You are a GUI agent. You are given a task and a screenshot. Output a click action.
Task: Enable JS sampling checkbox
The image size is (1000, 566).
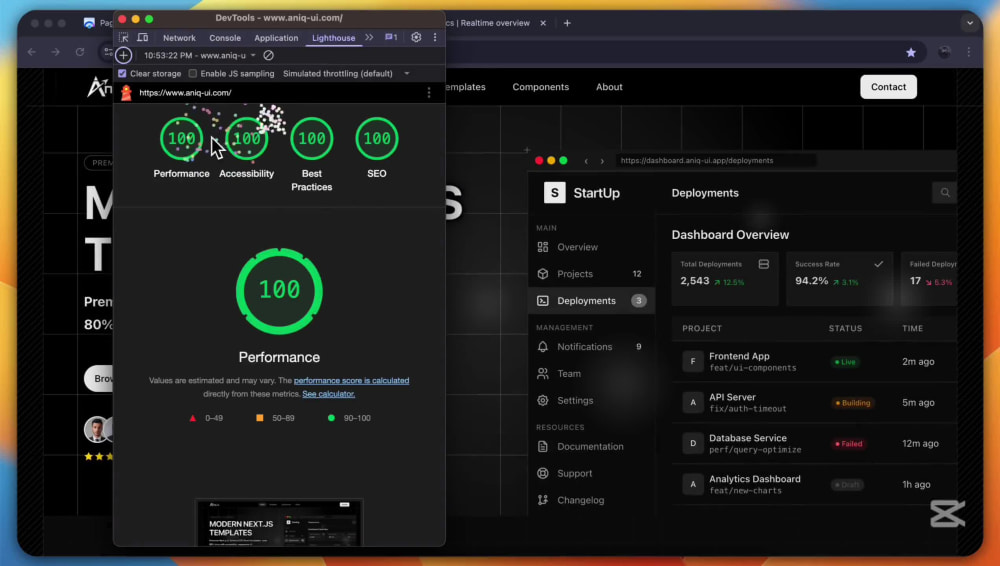193,73
